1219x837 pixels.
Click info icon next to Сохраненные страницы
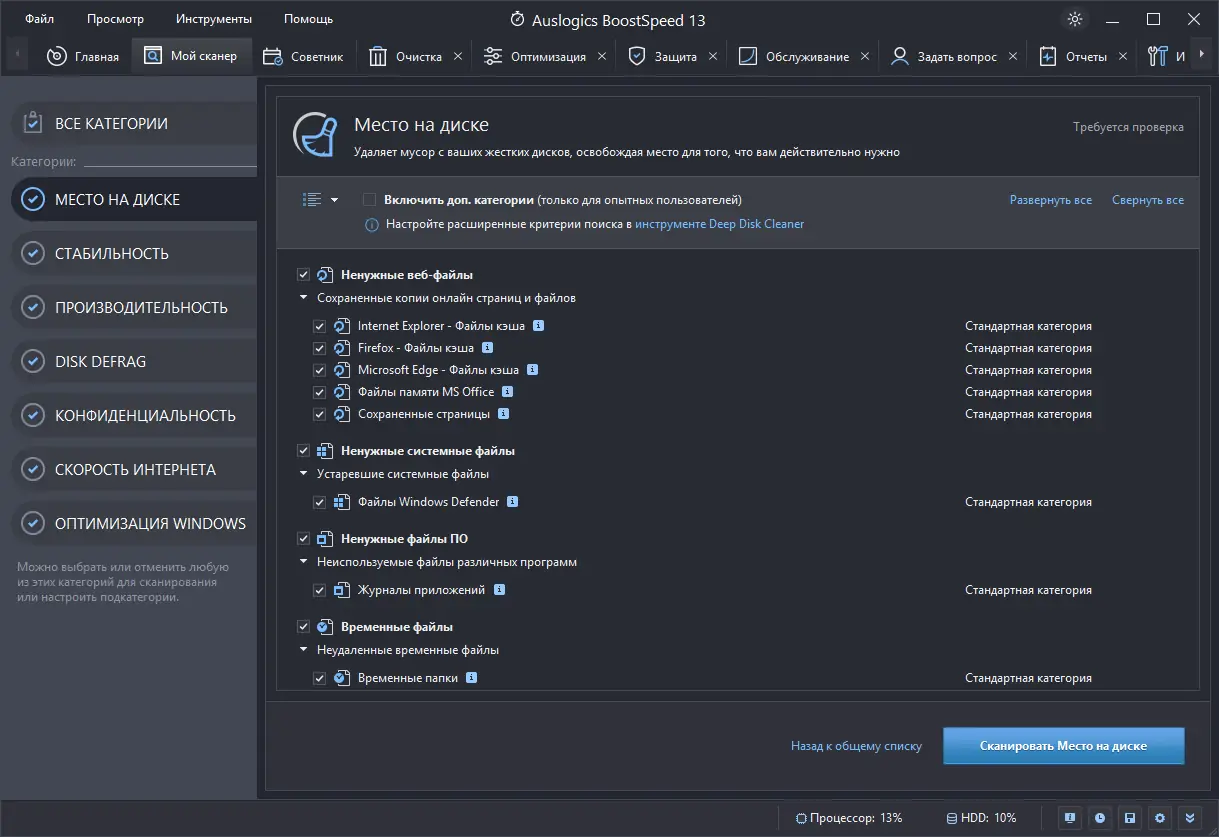(504, 414)
